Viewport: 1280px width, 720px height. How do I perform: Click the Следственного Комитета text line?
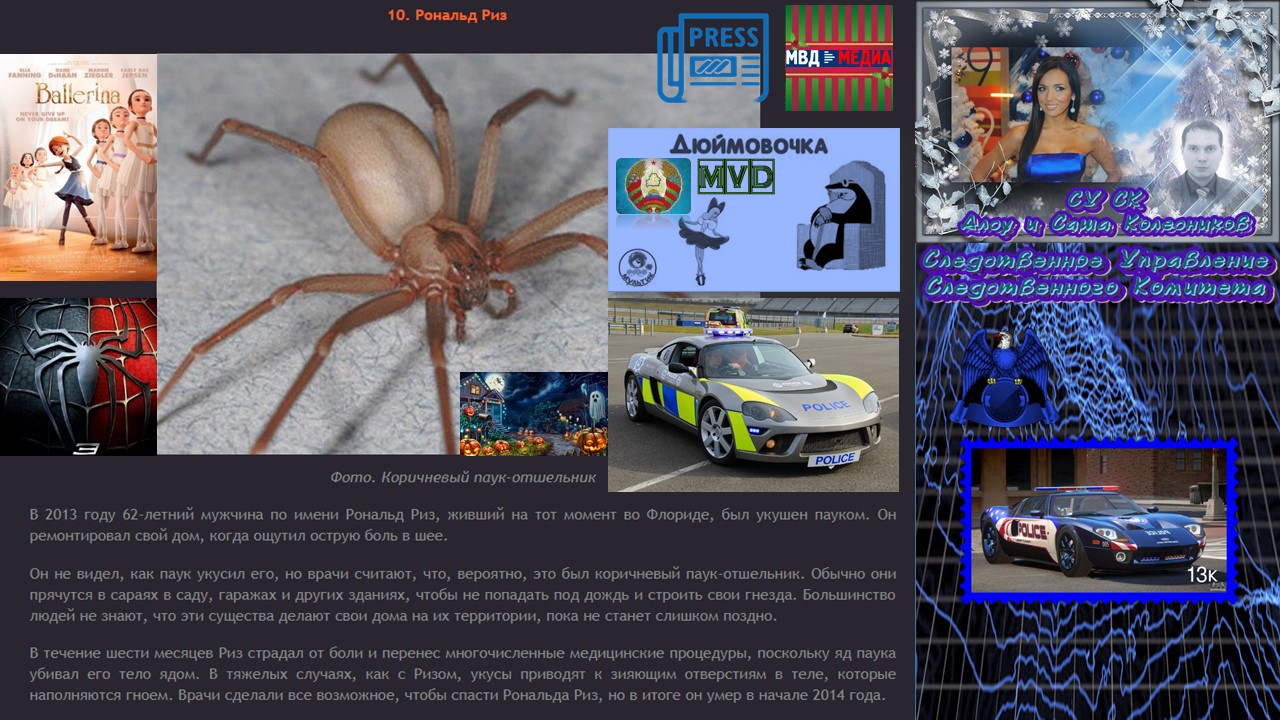pyautogui.click(x=1098, y=288)
